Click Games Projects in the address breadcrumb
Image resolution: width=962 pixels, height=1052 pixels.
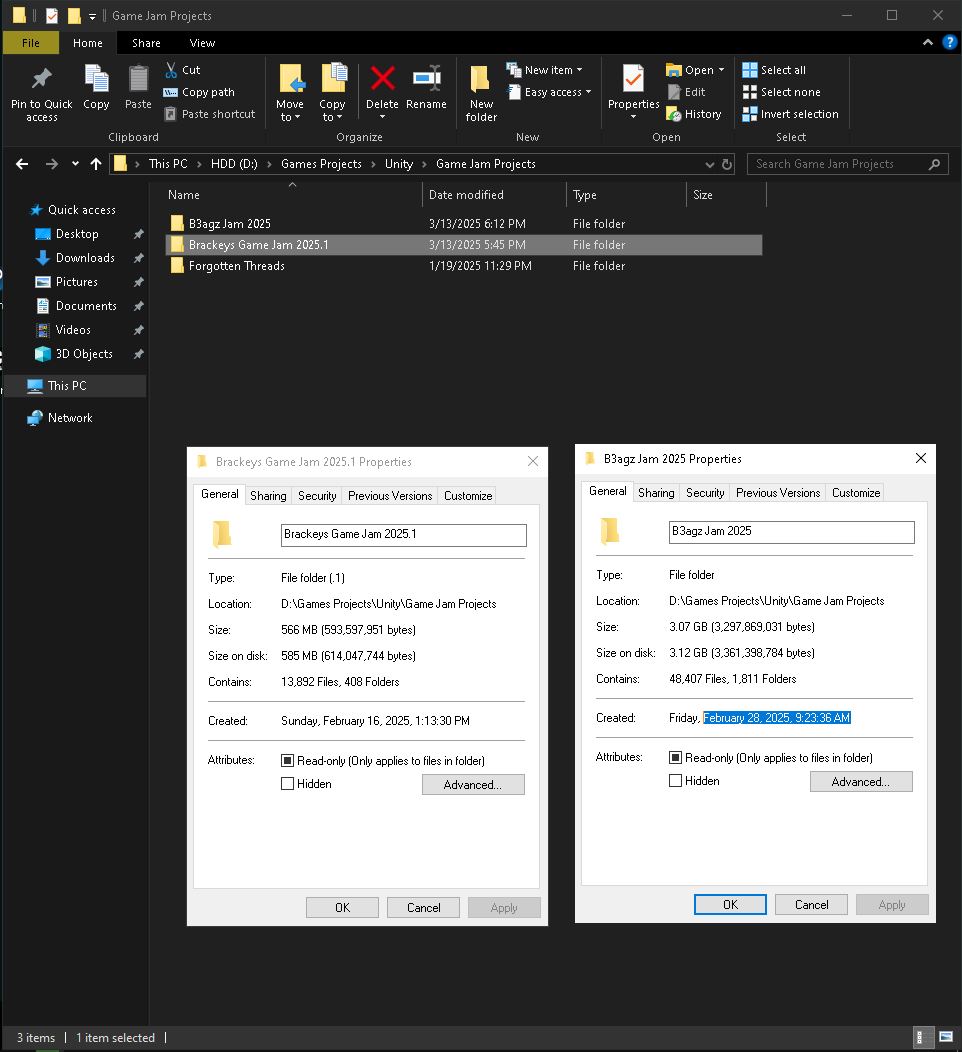coord(321,164)
